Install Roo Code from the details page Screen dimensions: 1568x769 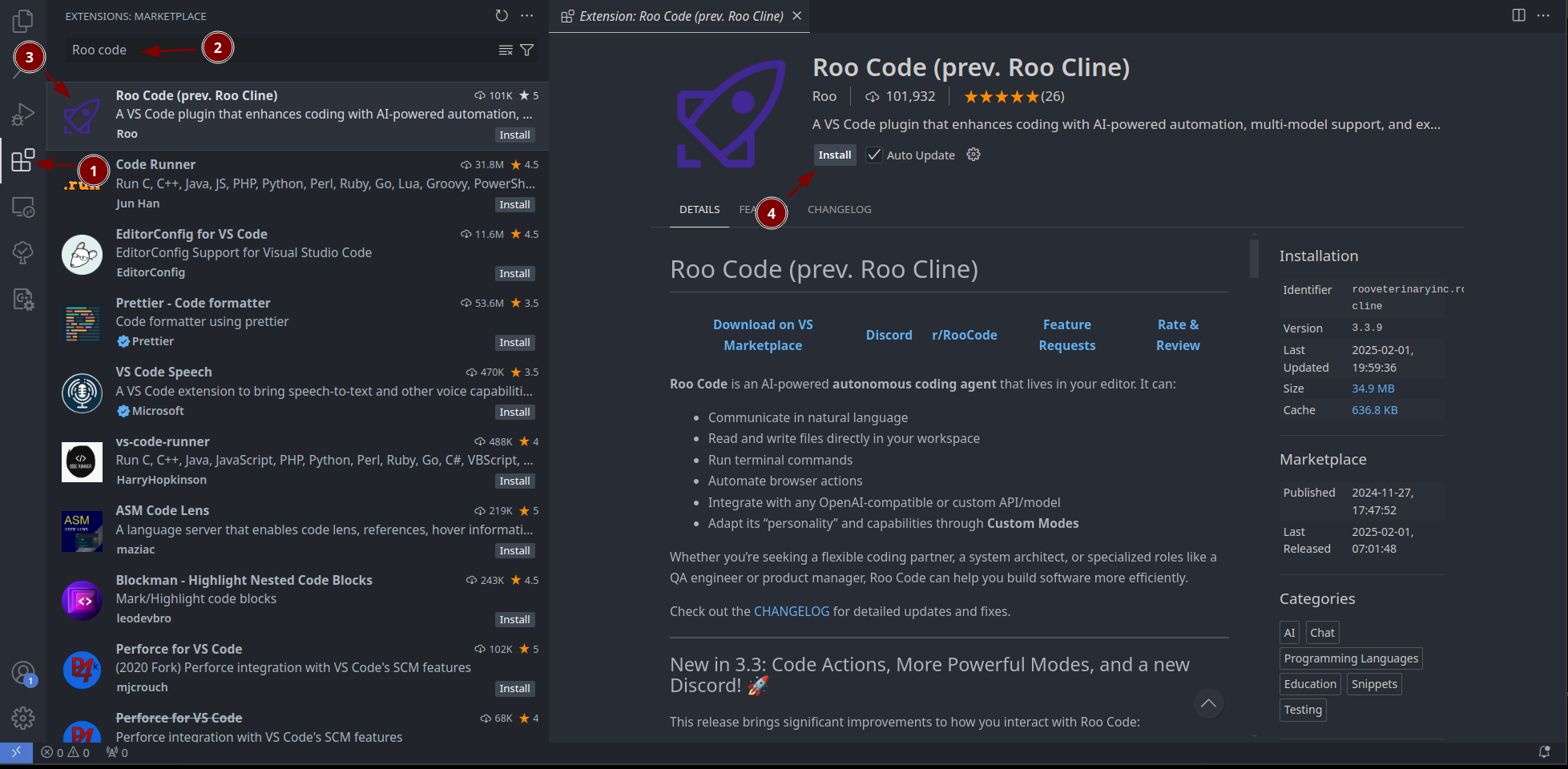click(835, 155)
